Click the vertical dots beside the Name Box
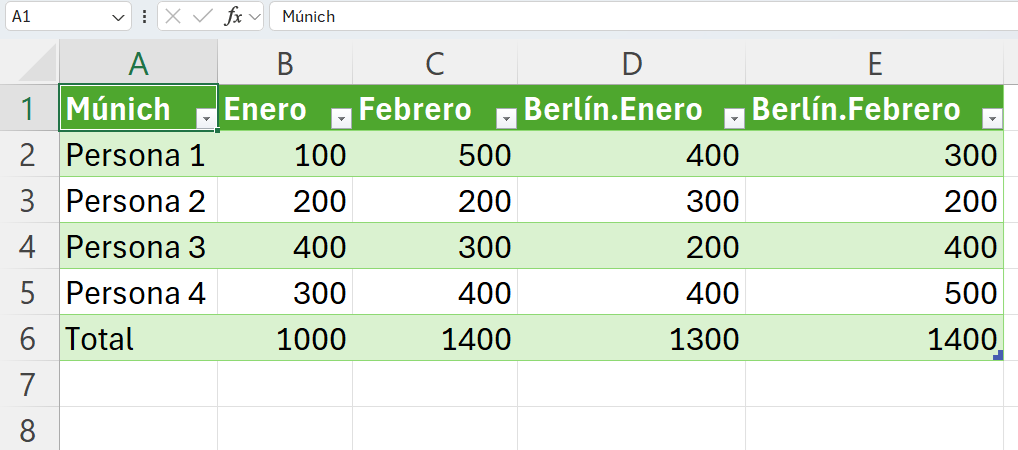 146,17
